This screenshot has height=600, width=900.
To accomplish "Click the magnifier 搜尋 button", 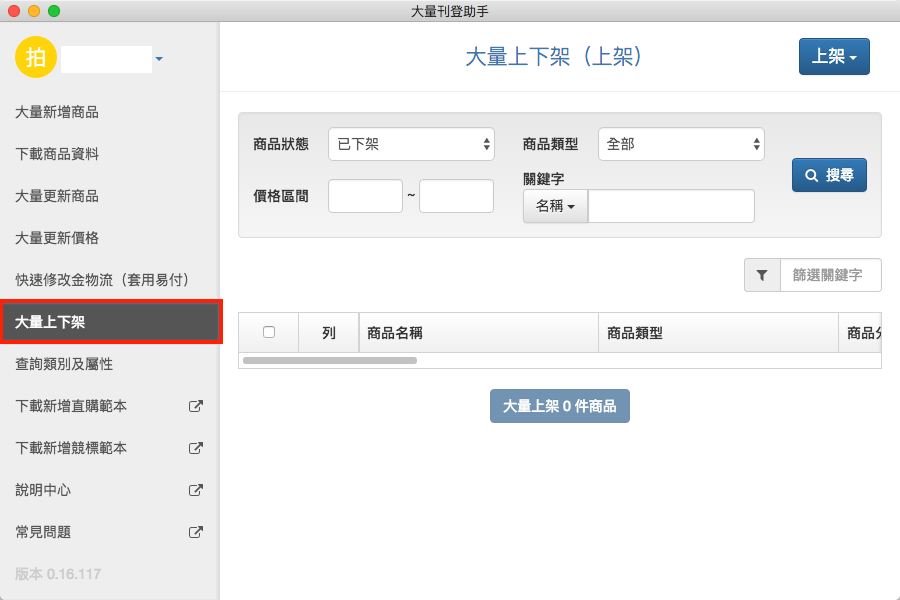I will [829, 175].
